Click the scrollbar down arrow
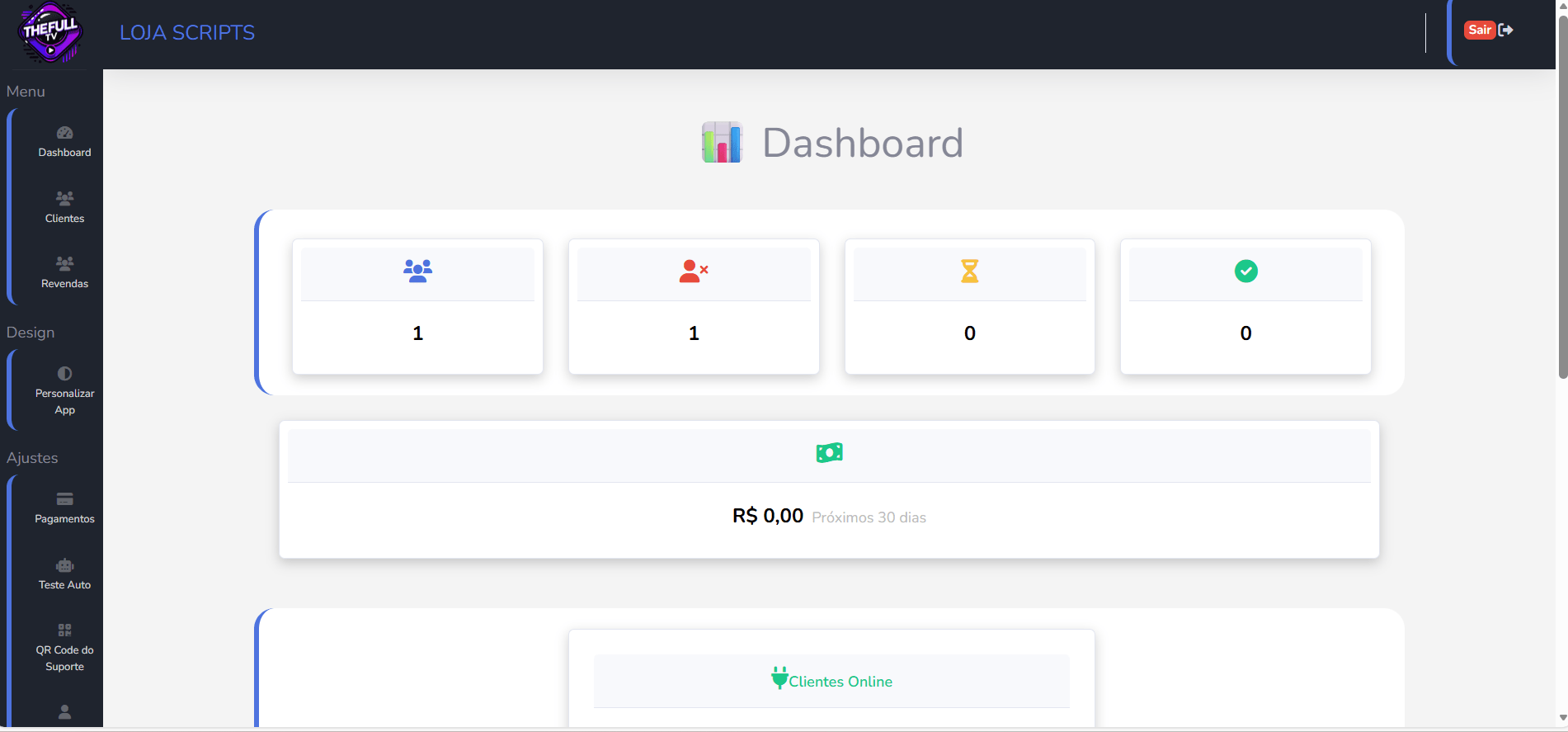 [x=1562, y=718]
